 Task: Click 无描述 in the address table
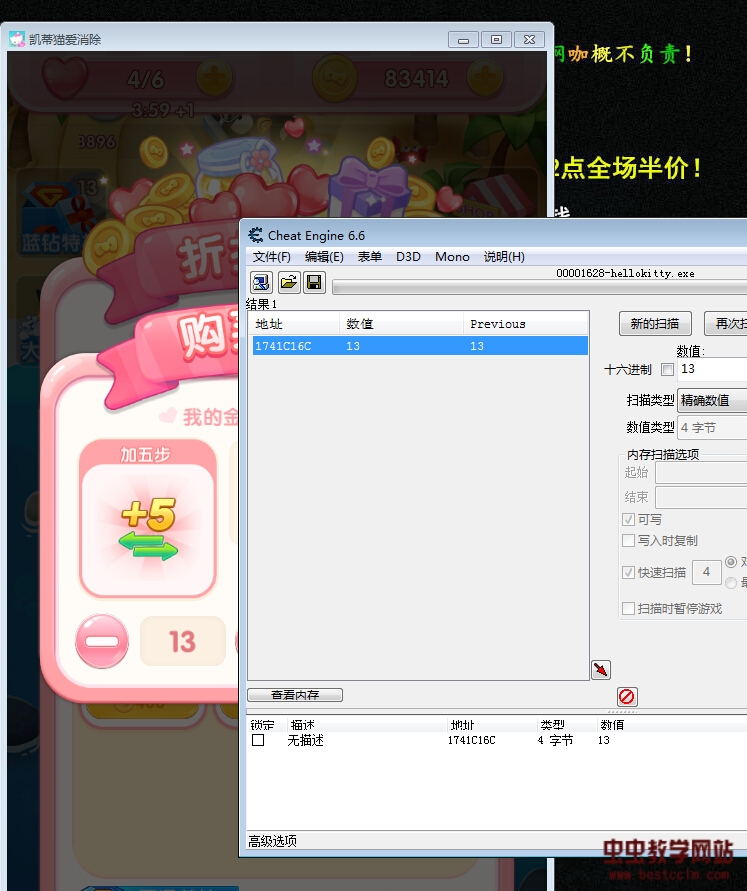pyautogui.click(x=305, y=740)
